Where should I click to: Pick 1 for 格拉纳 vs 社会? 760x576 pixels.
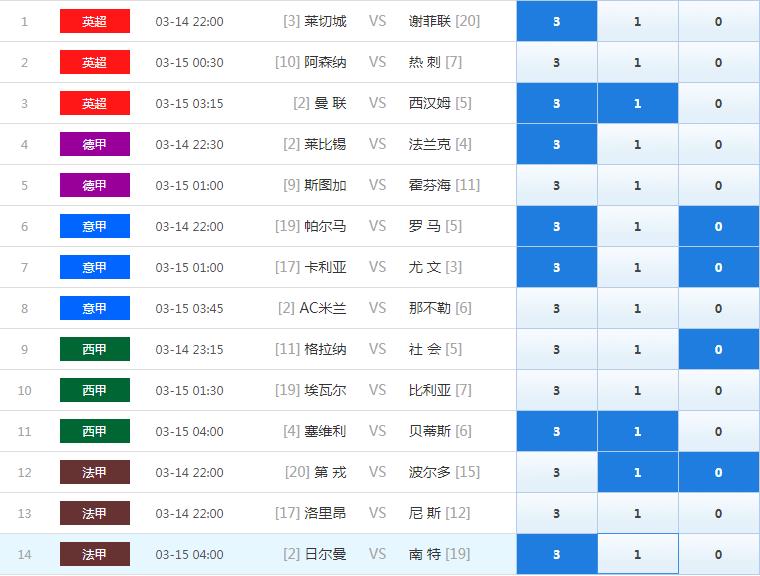[x=637, y=349]
